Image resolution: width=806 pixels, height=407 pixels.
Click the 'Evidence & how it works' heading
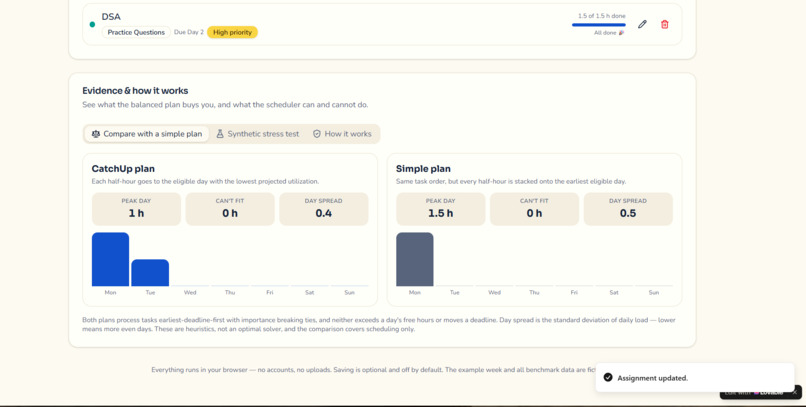[x=135, y=90]
